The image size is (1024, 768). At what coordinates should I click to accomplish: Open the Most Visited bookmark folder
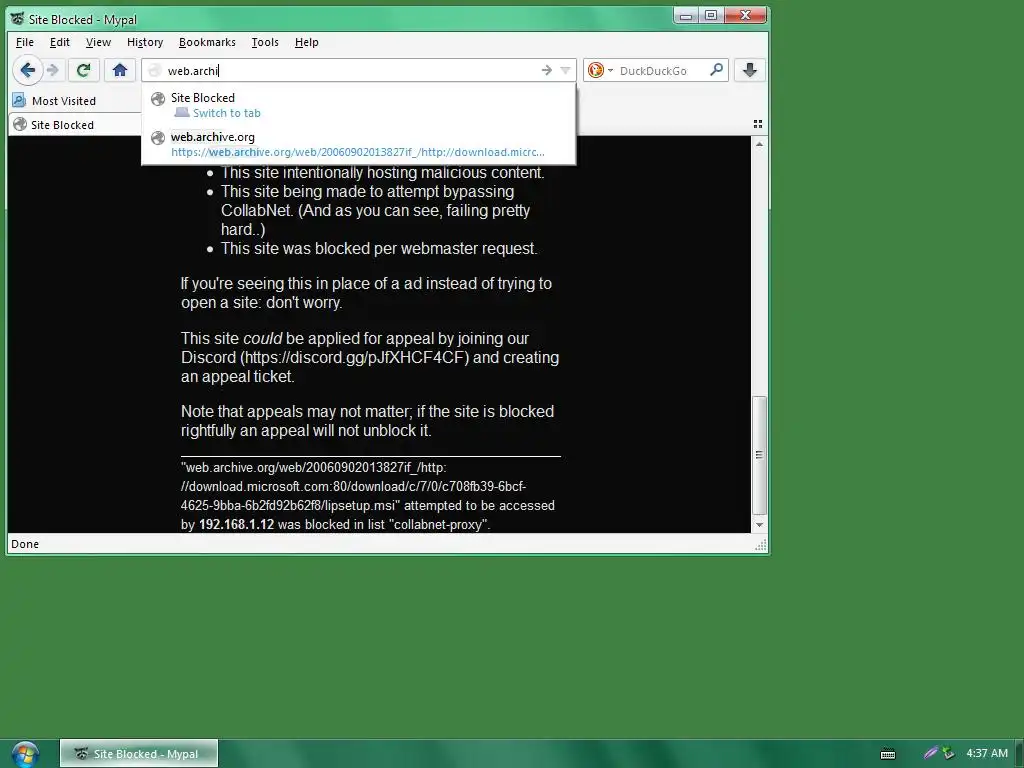(x=55, y=101)
